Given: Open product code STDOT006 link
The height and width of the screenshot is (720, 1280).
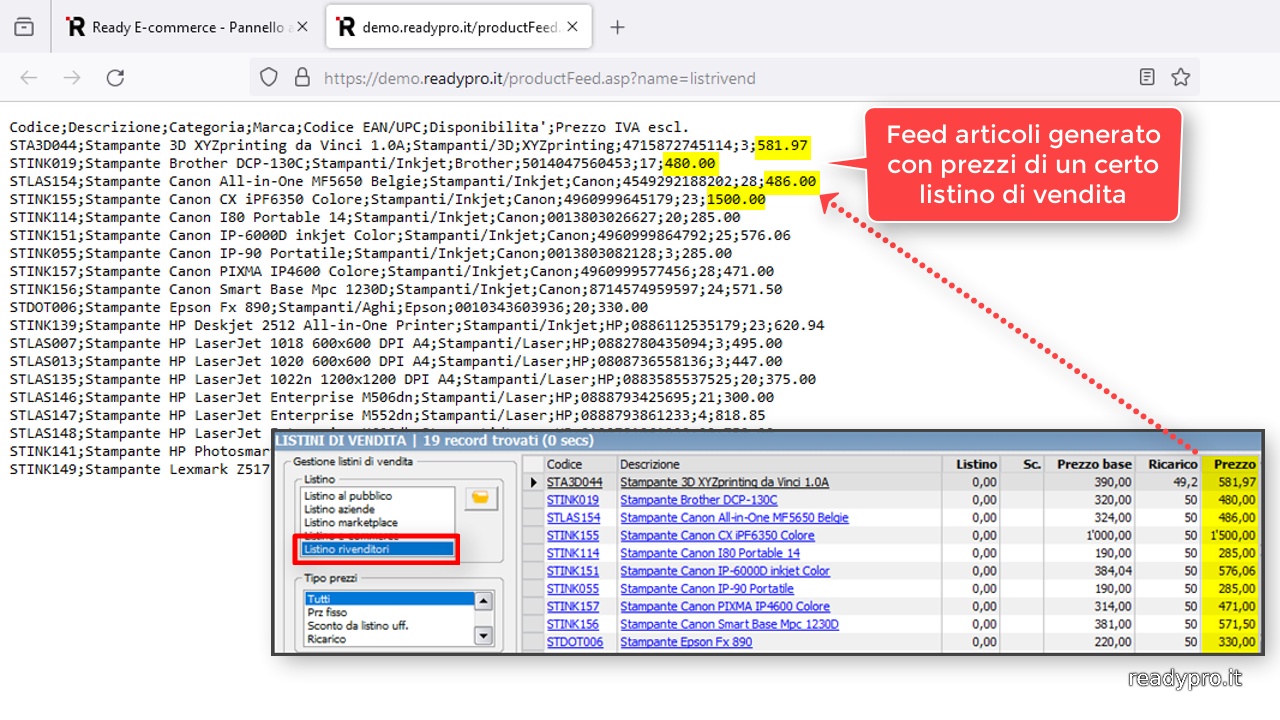Looking at the screenshot, I should [575, 642].
